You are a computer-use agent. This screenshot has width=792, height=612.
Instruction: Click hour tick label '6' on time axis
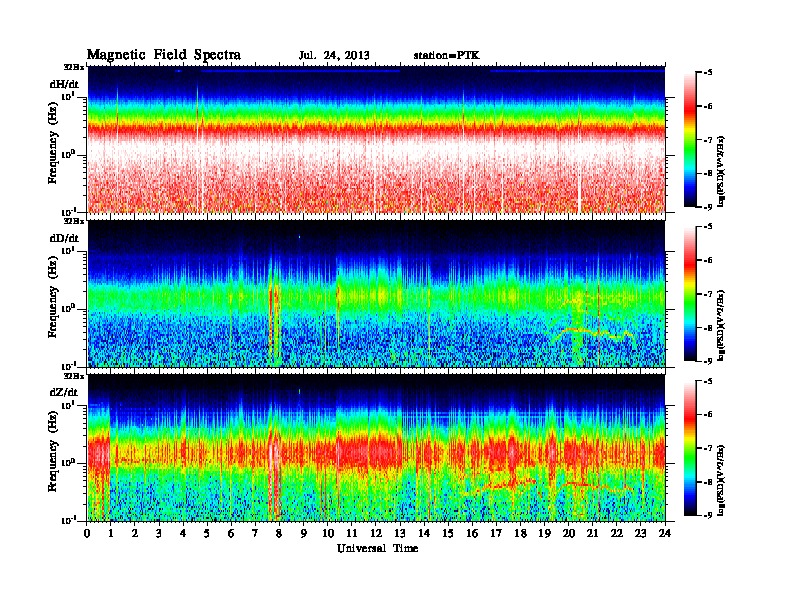pos(231,533)
